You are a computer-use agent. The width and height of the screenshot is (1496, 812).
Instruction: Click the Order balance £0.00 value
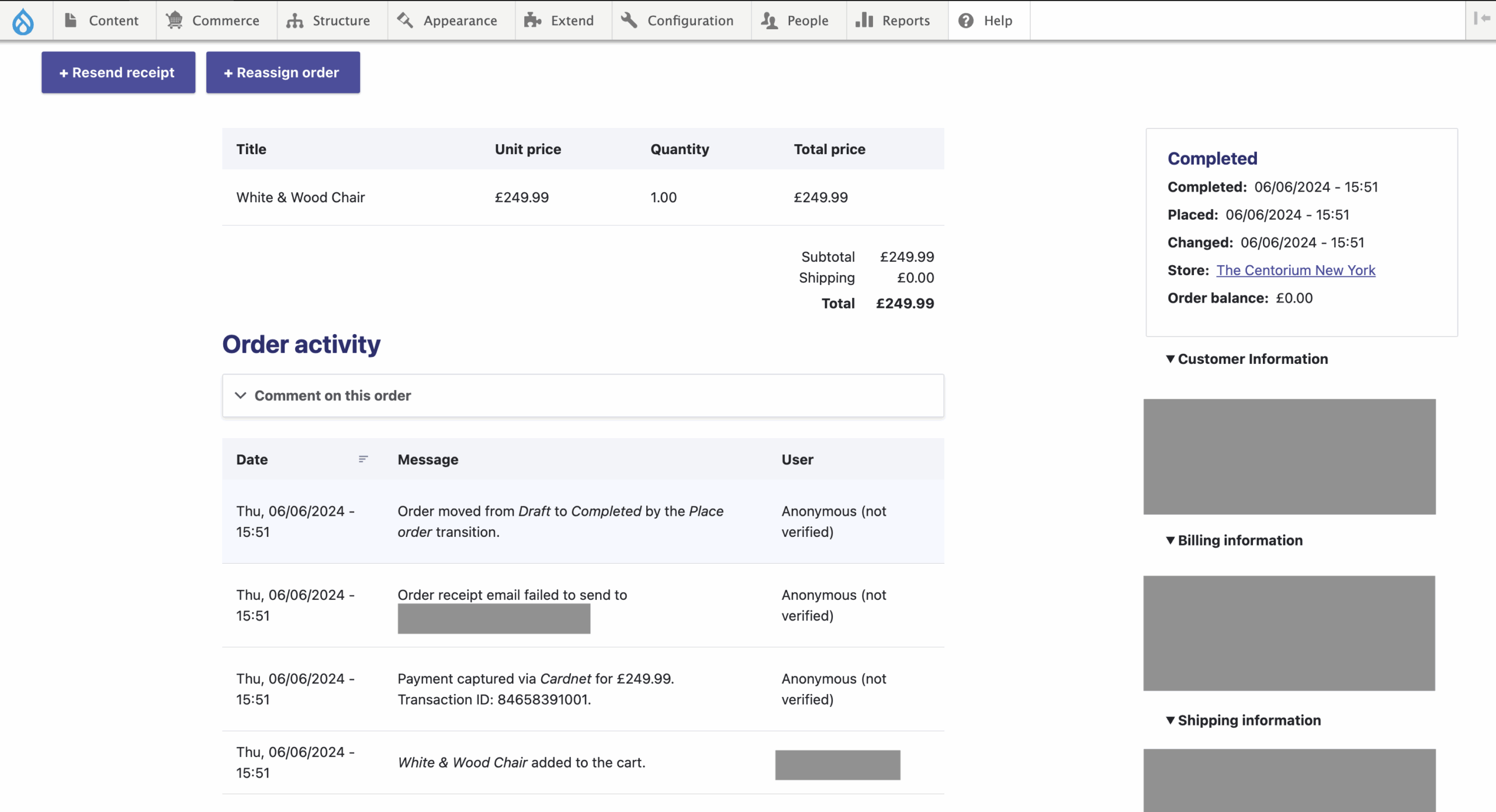(1294, 298)
